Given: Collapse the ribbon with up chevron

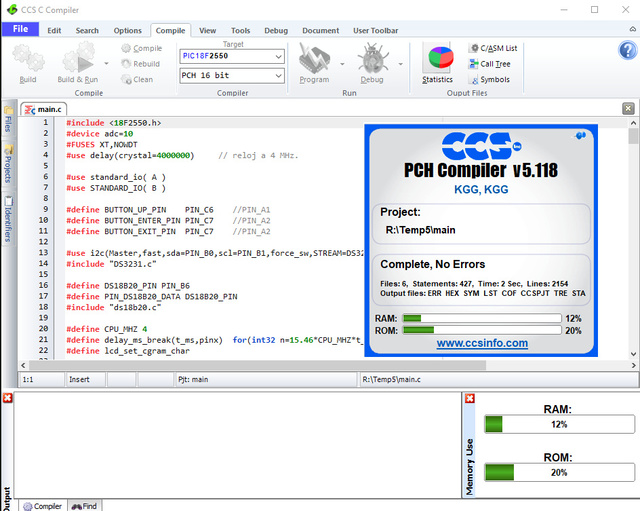Looking at the screenshot, I should coord(632,29).
